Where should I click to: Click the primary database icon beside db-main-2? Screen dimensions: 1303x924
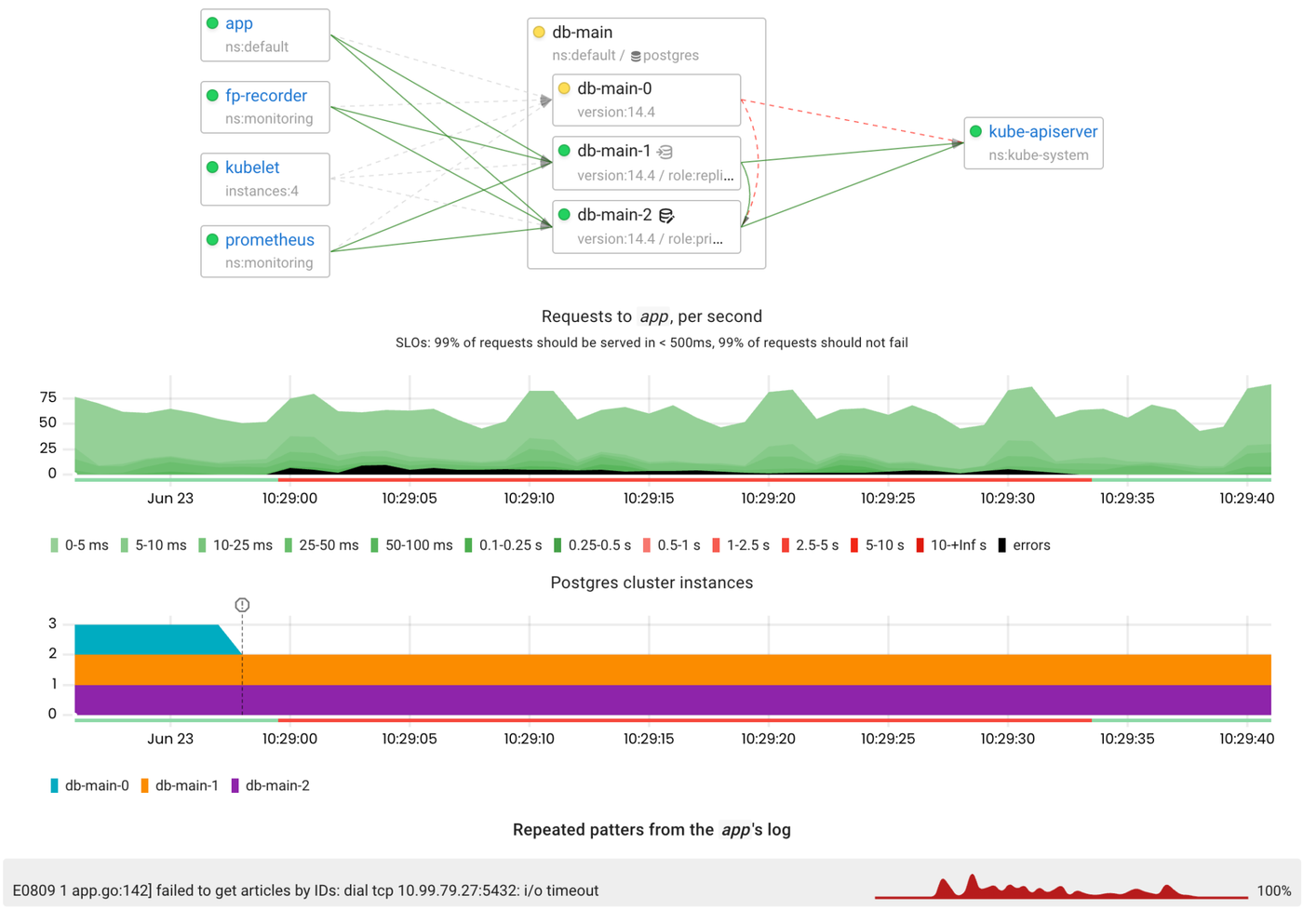[x=665, y=214]
